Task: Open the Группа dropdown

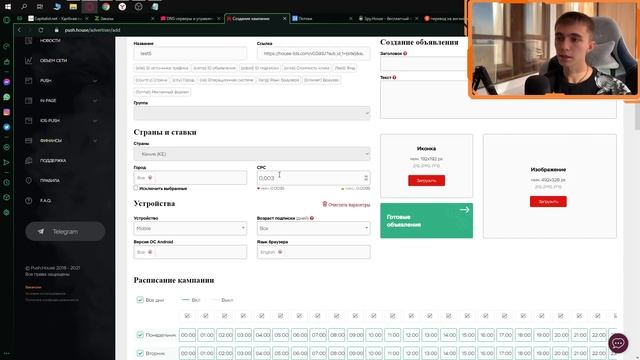Action: coord(252,113)
